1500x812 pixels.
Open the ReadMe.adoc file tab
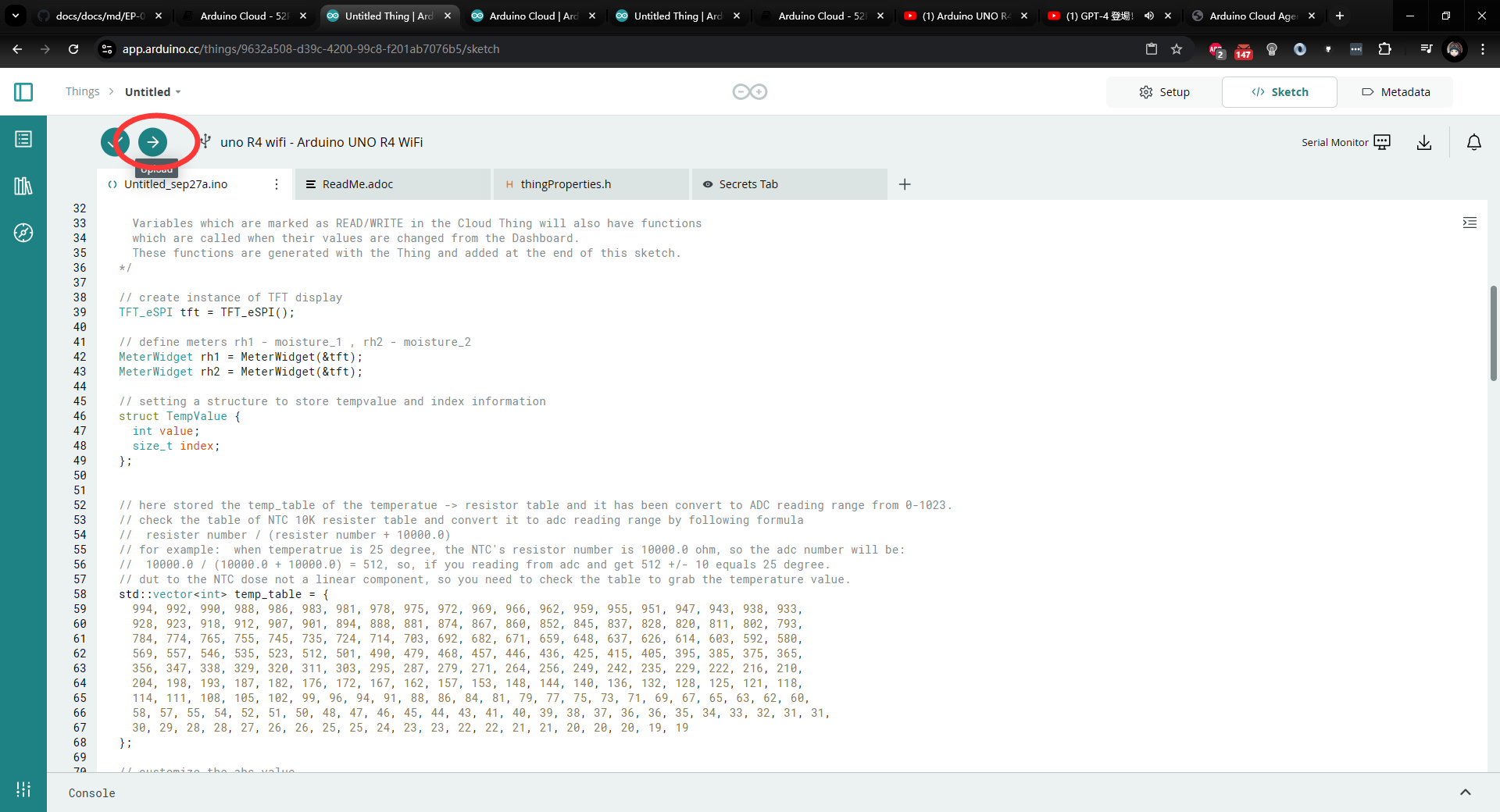point(392,184)
